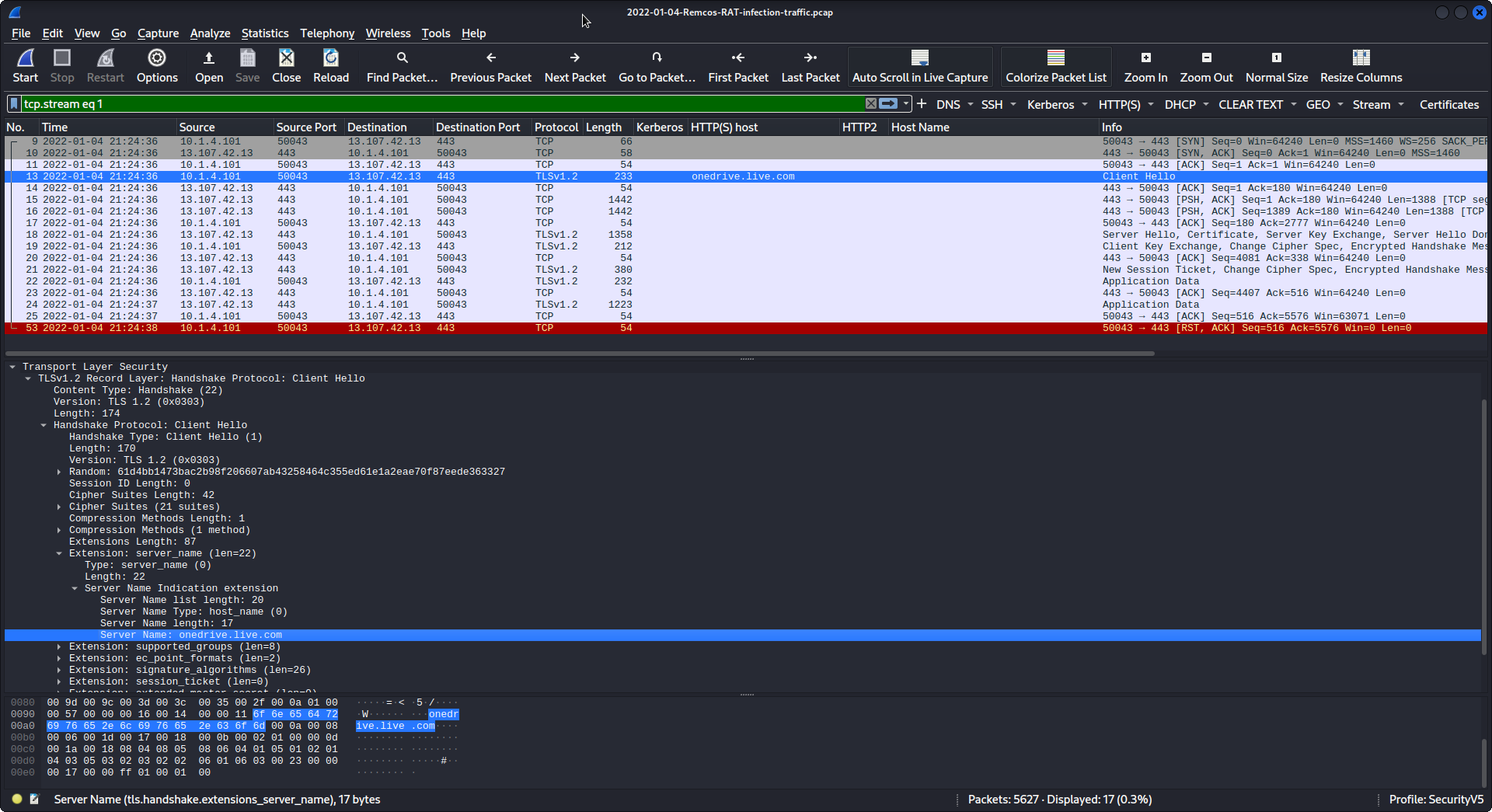Open the Analyze menu
Screen dimensions: 1492x812
point(210,33)
